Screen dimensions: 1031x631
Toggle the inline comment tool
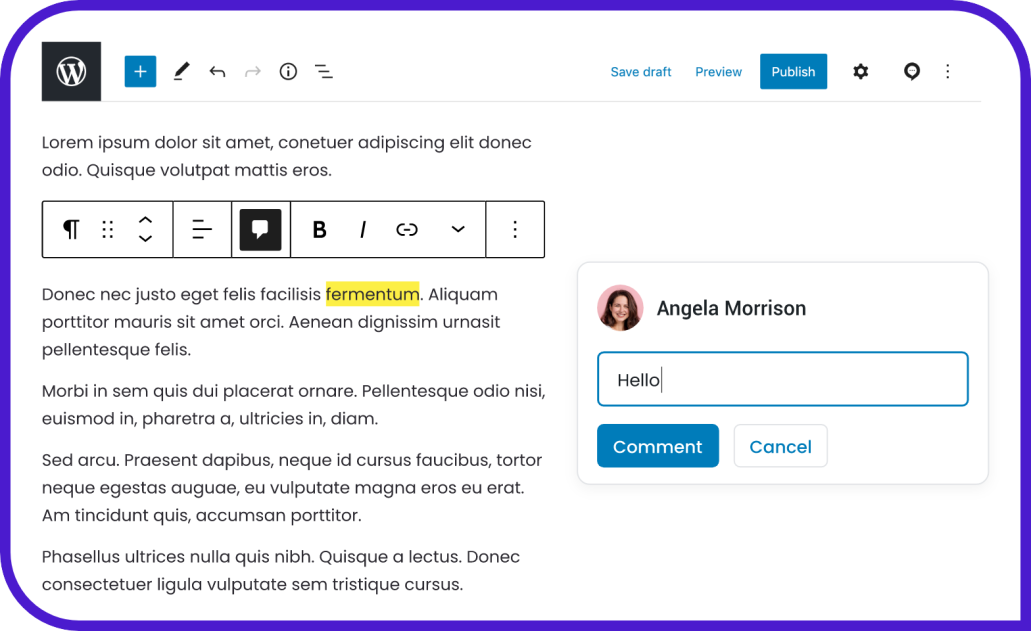click(x=260, y=229)
